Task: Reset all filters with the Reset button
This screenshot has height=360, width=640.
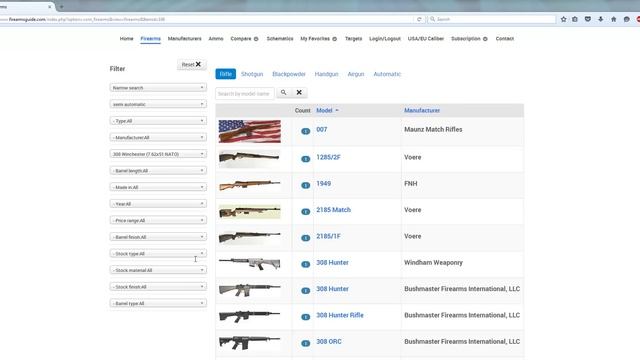Action: pyautogui.click(x=192, y=64)
